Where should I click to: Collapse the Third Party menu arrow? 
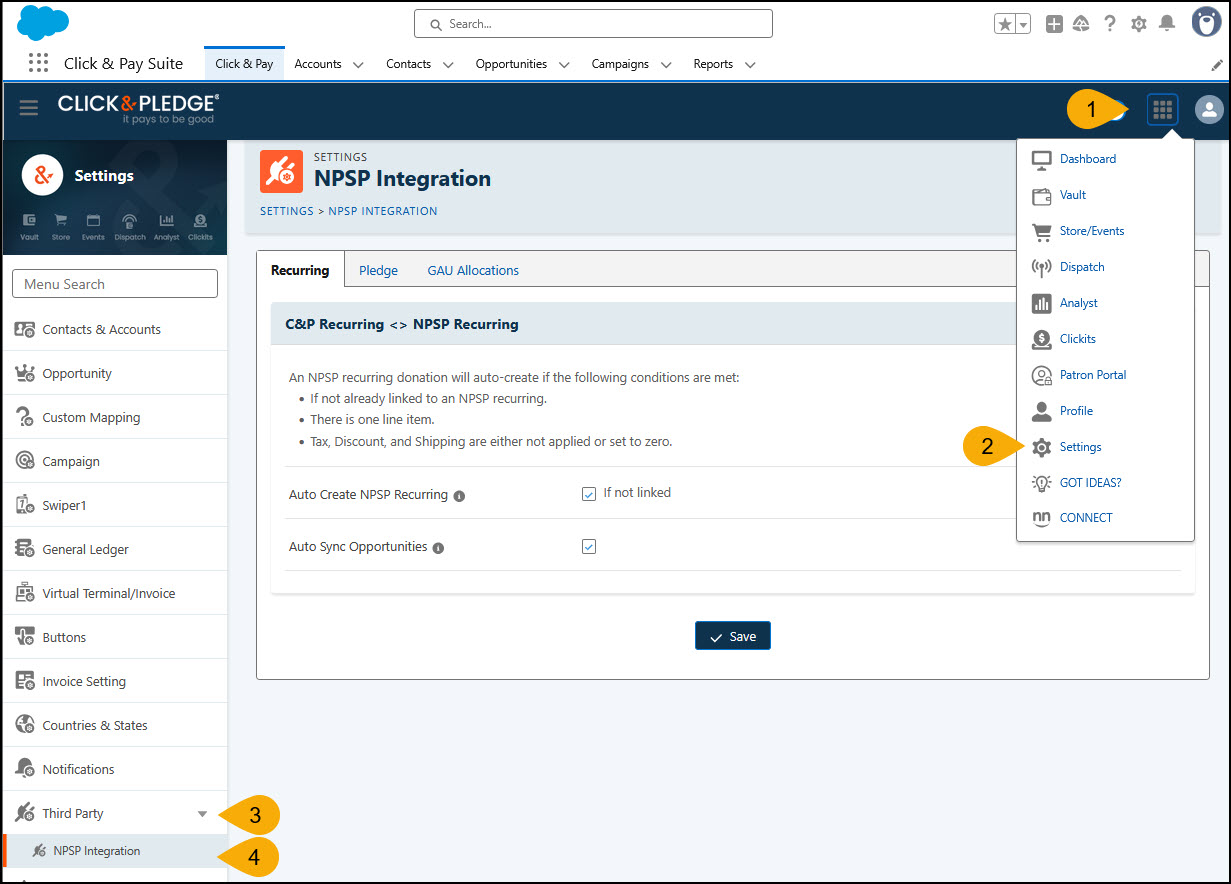pos(202,814)
